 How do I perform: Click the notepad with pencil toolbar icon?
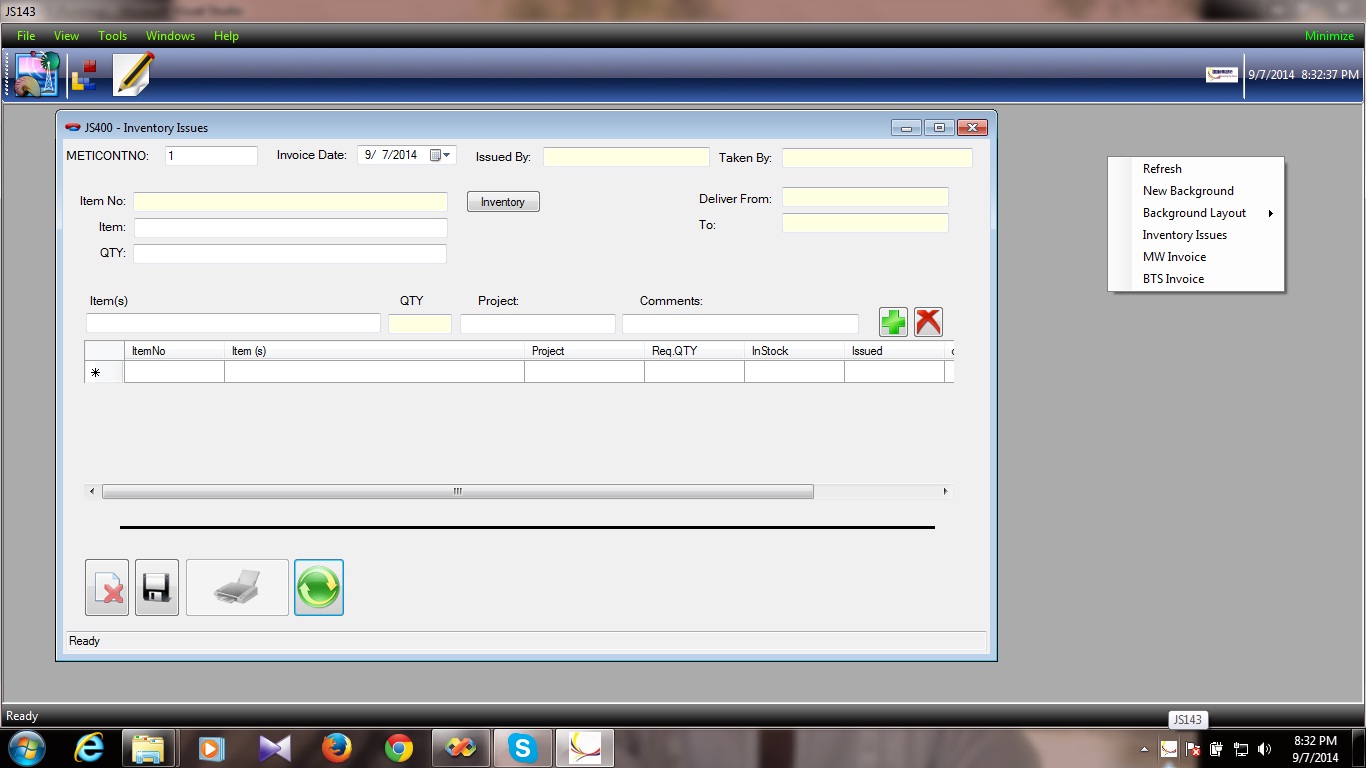tap(133, 75)
